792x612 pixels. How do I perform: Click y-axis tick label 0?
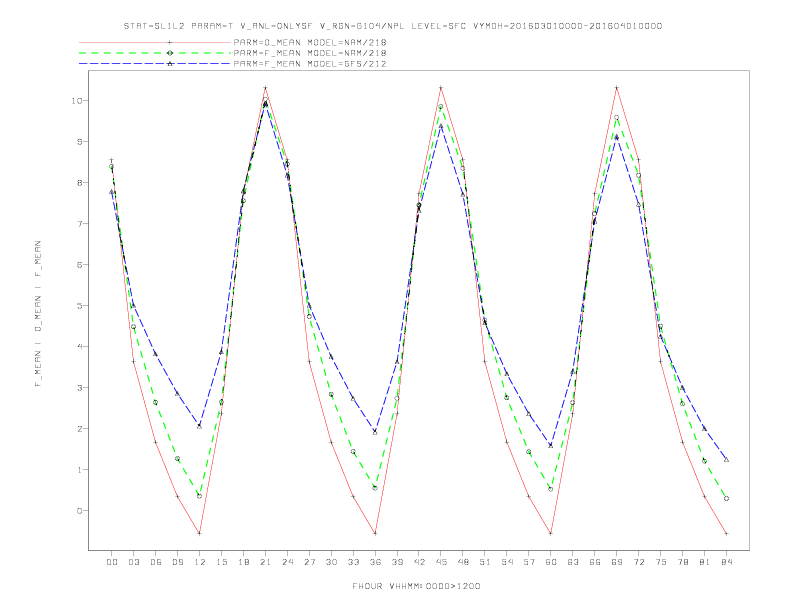pos(79,511)
